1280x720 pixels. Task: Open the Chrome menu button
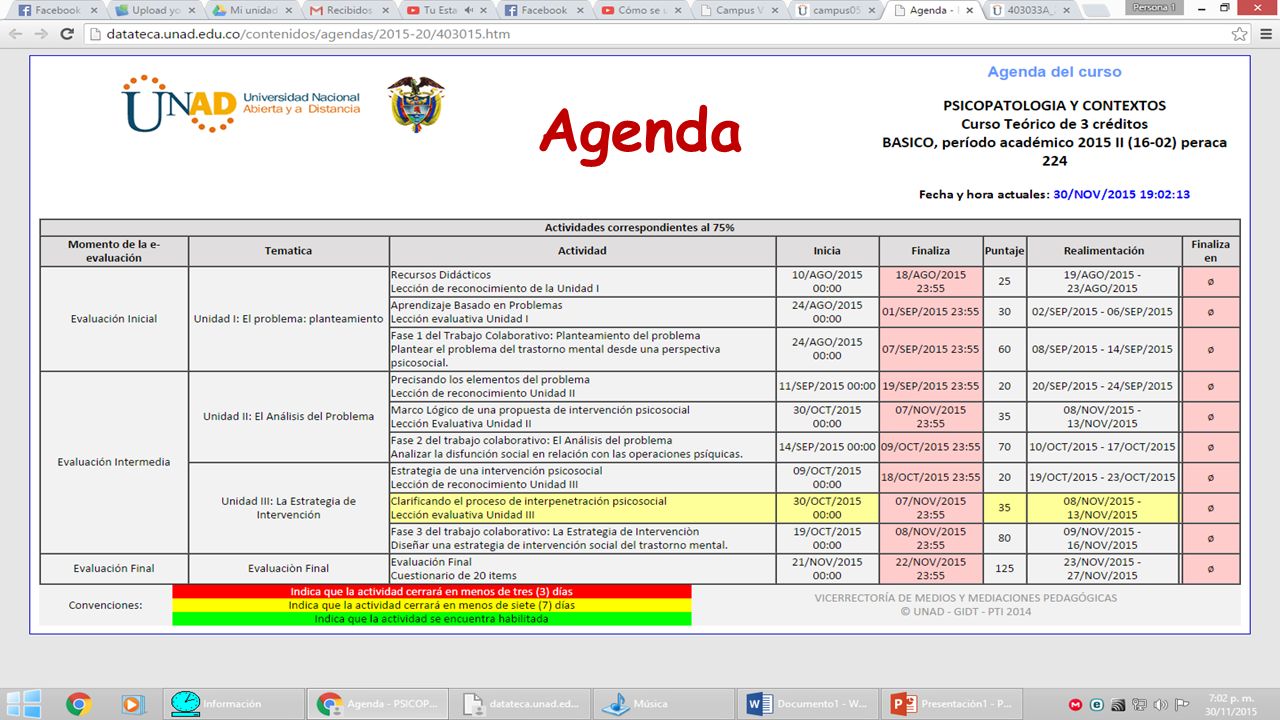coord(1264,33)
